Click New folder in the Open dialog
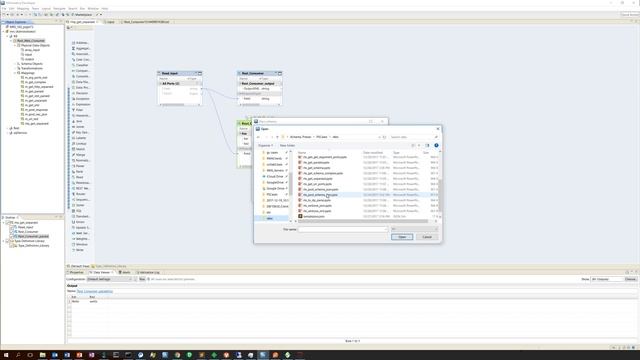 click(x=287, y=145)
